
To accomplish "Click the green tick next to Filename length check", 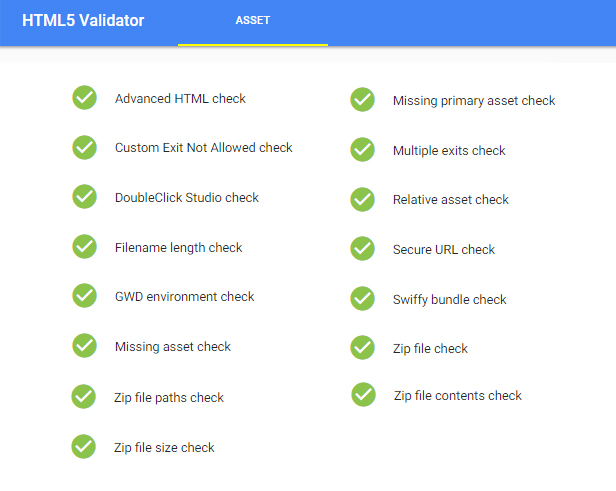I will tap(84, 247).
